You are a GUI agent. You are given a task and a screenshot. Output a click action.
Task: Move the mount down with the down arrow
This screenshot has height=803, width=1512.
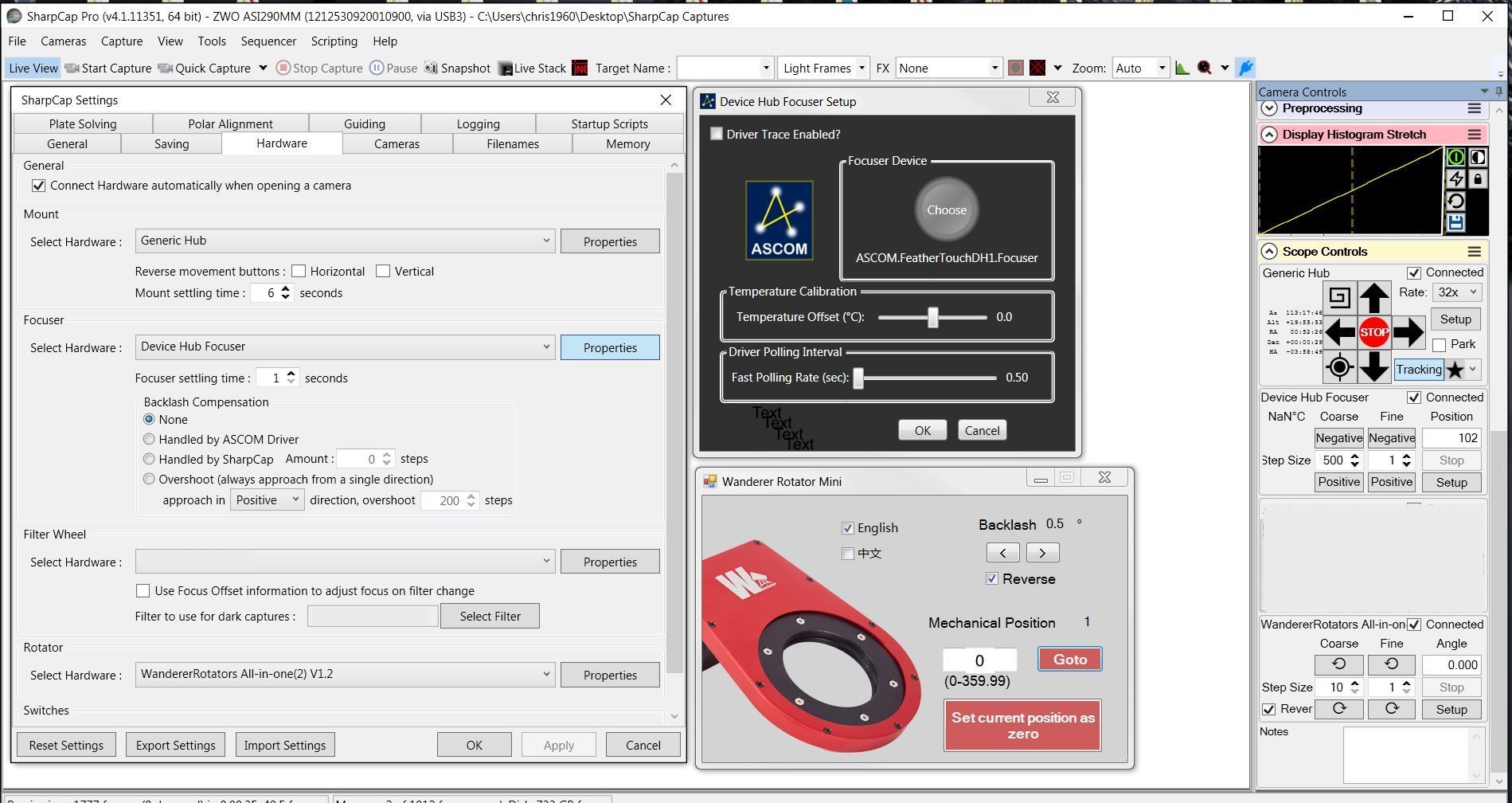tap(1374, 367)
